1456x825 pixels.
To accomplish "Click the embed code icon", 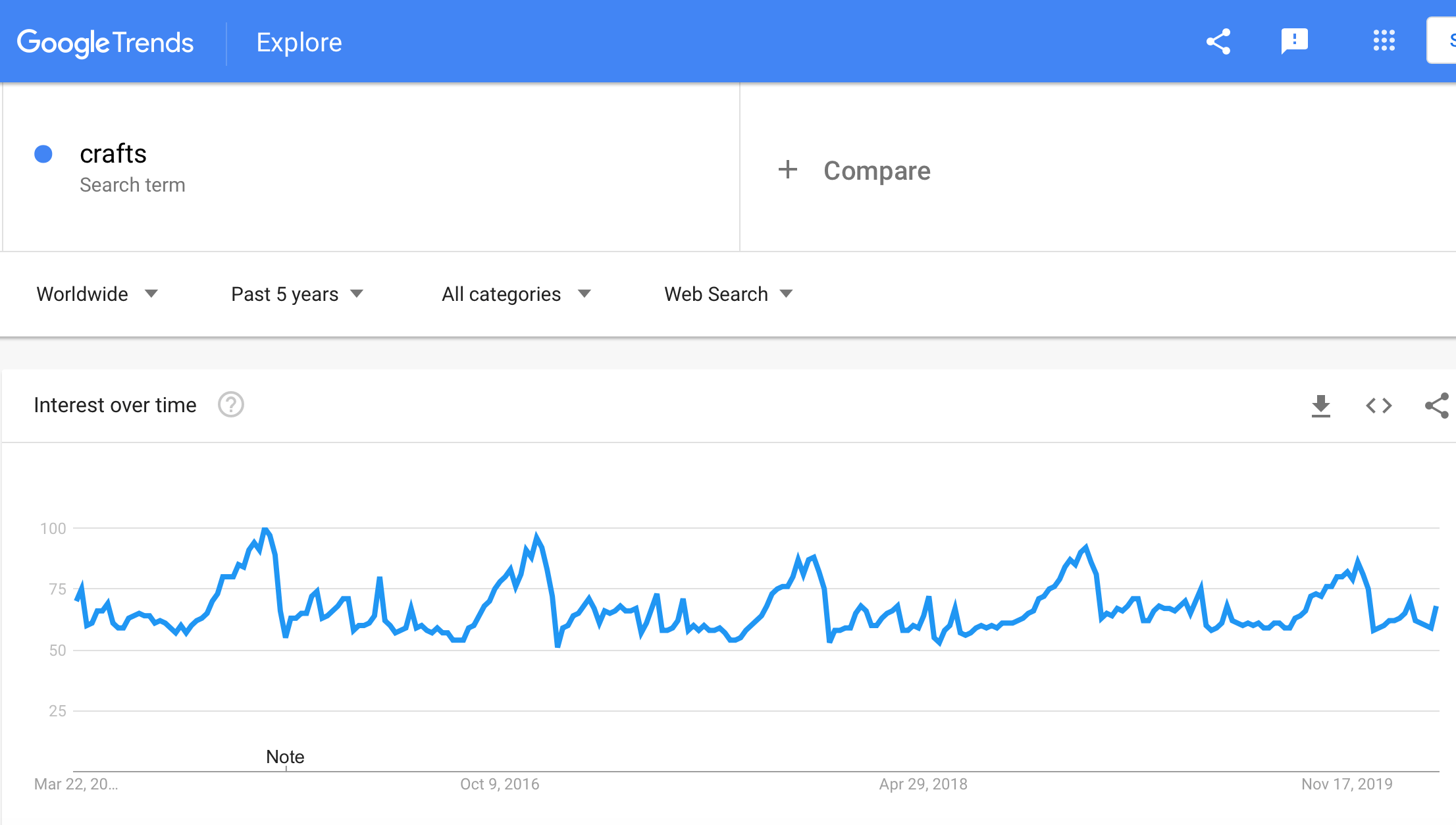I will [x=1378, y=406].
